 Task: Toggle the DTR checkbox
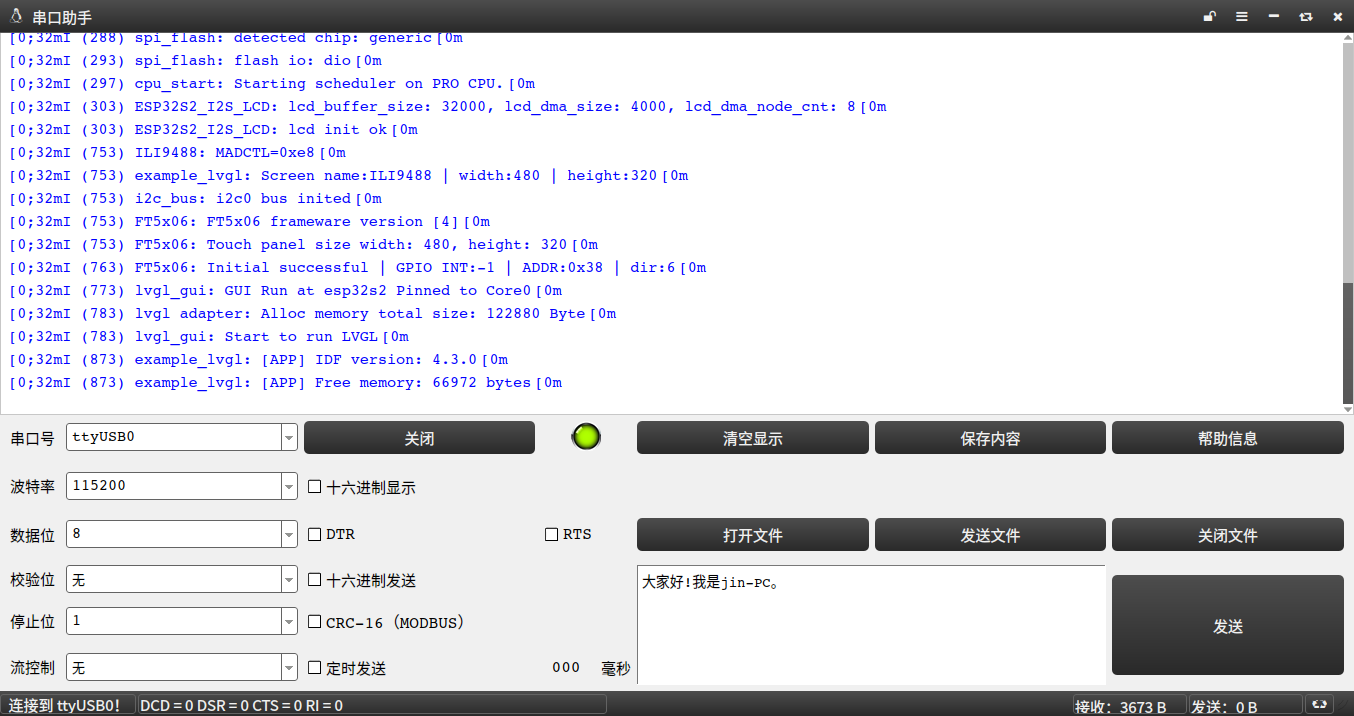point(314,534)
